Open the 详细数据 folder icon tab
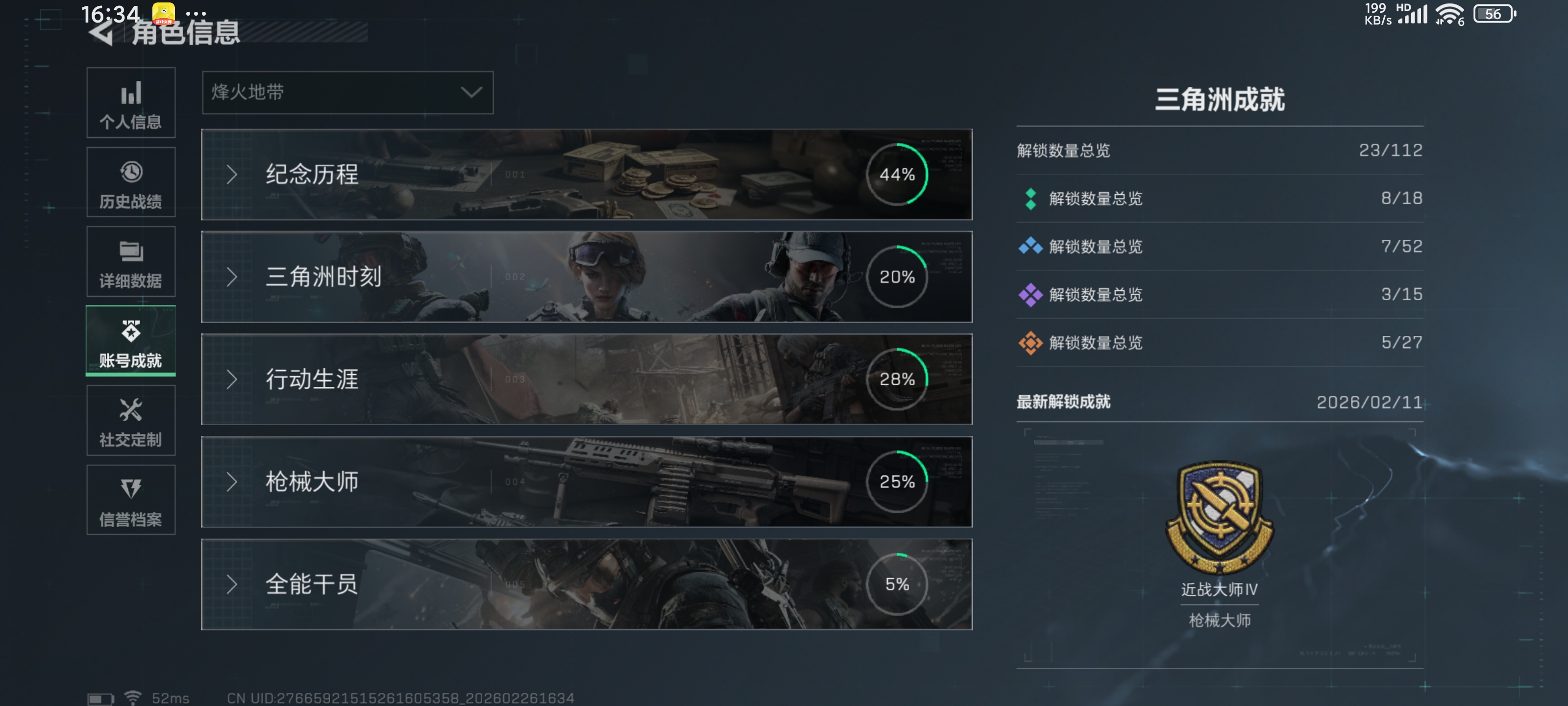The image size is (1568, 706). click(131, 262)
